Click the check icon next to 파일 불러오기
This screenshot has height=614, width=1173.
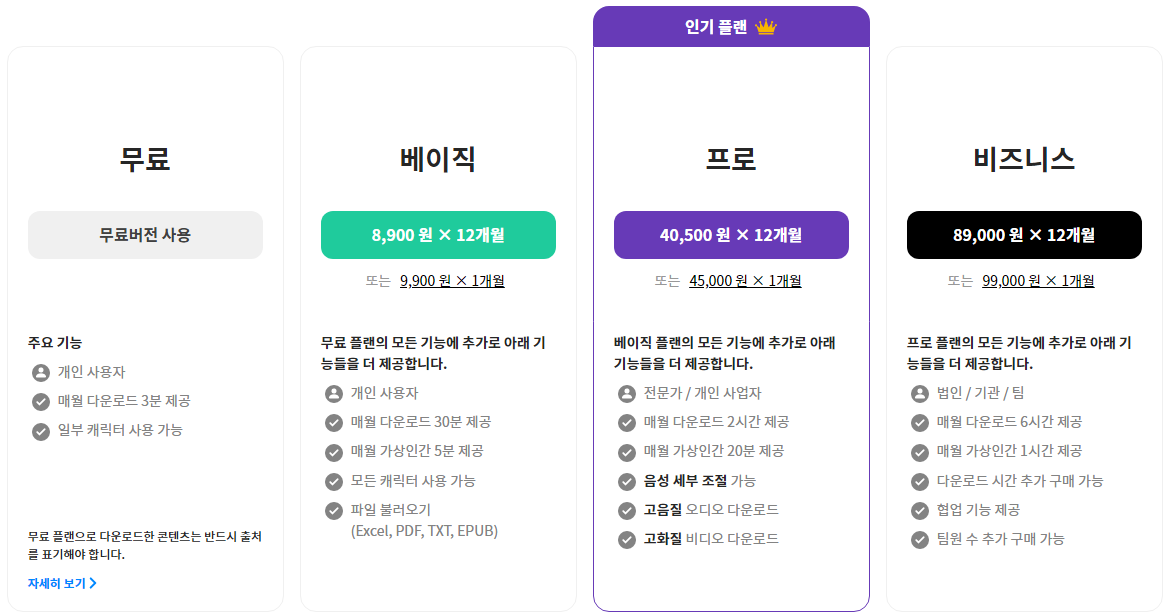tap(334, 511)
